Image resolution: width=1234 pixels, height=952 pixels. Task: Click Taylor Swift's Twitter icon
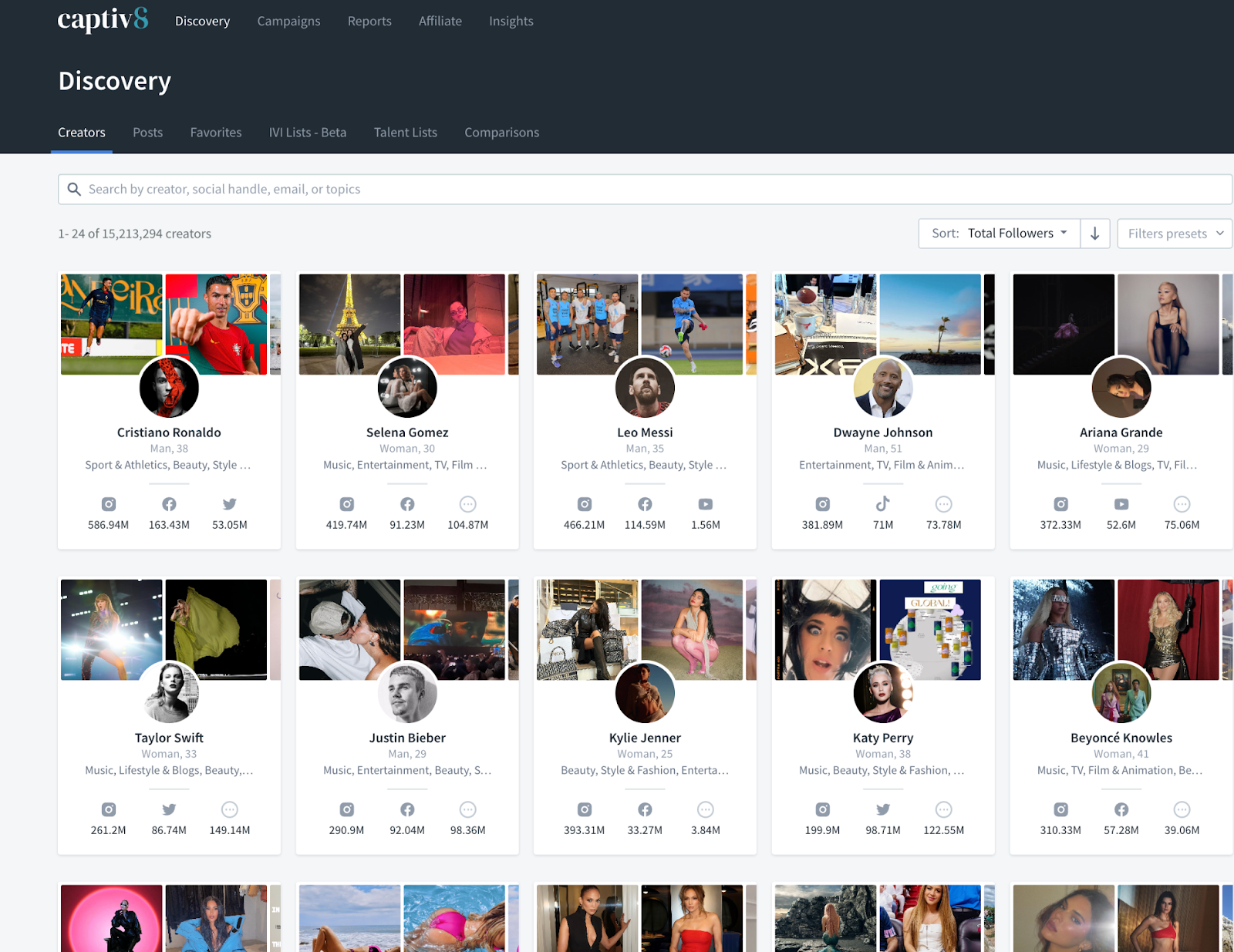[x=169, y=809]
